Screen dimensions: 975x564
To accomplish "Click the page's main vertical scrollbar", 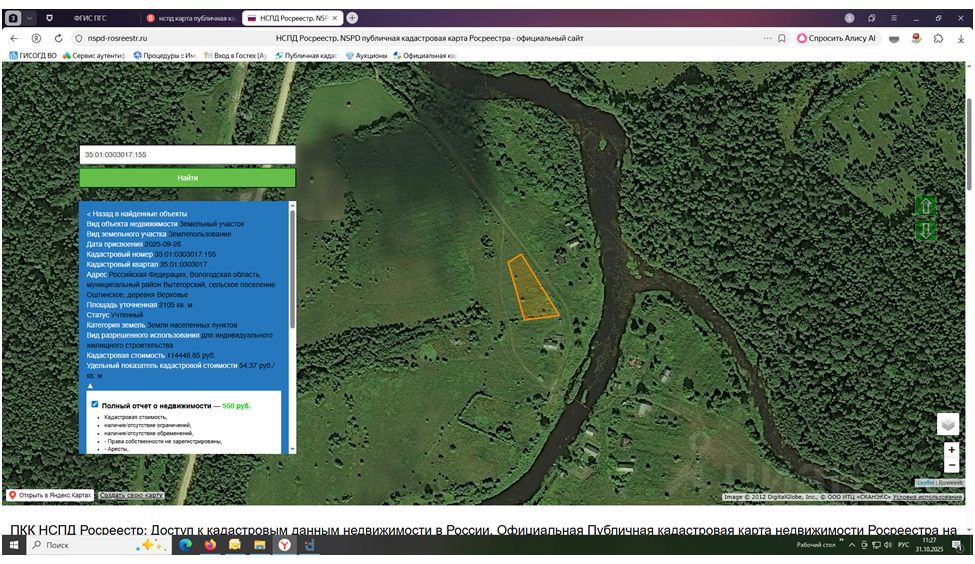I will 969,143.
